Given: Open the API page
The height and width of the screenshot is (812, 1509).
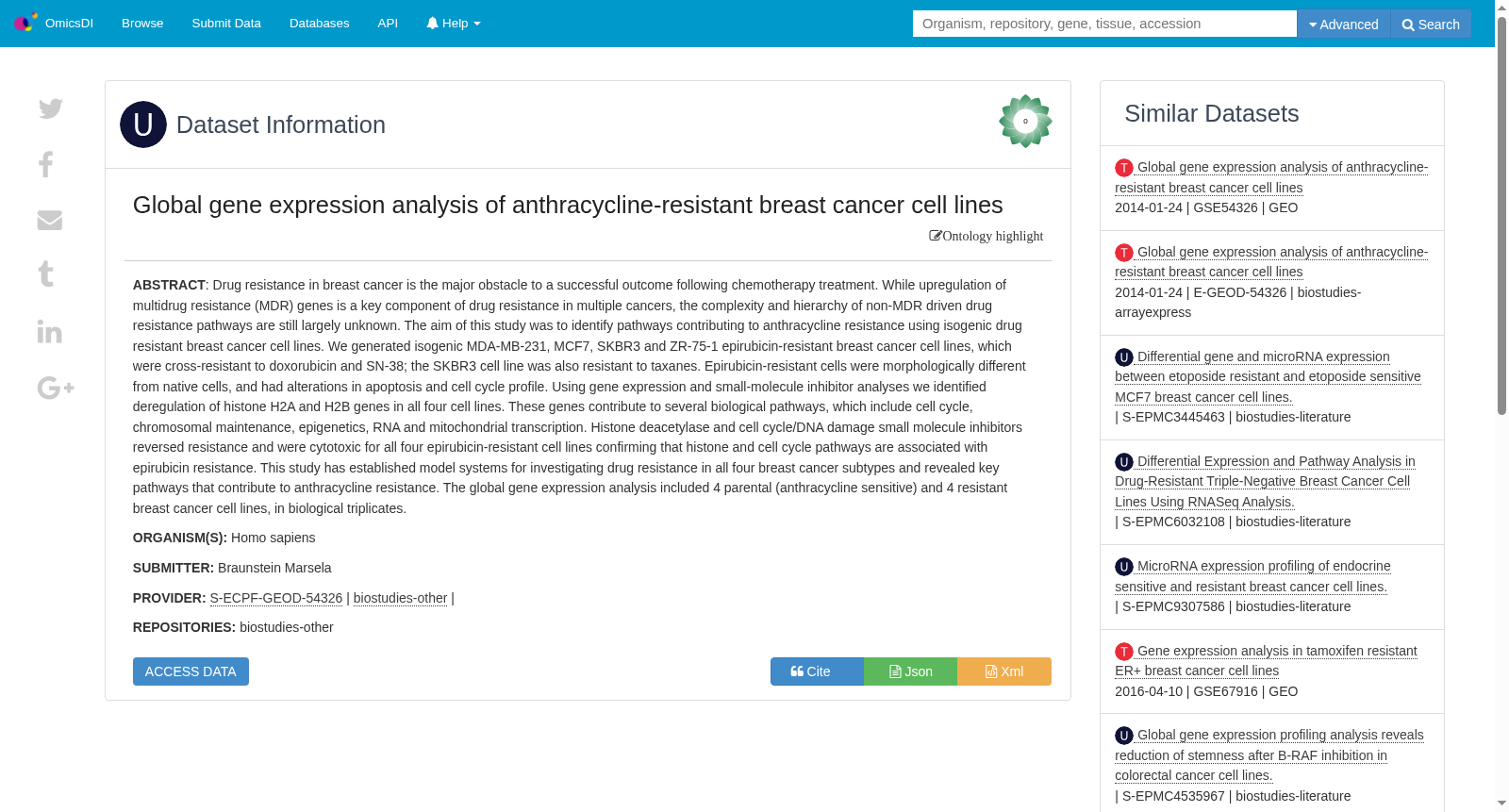Looking at the screenshot, I should (x=388, y=23).
